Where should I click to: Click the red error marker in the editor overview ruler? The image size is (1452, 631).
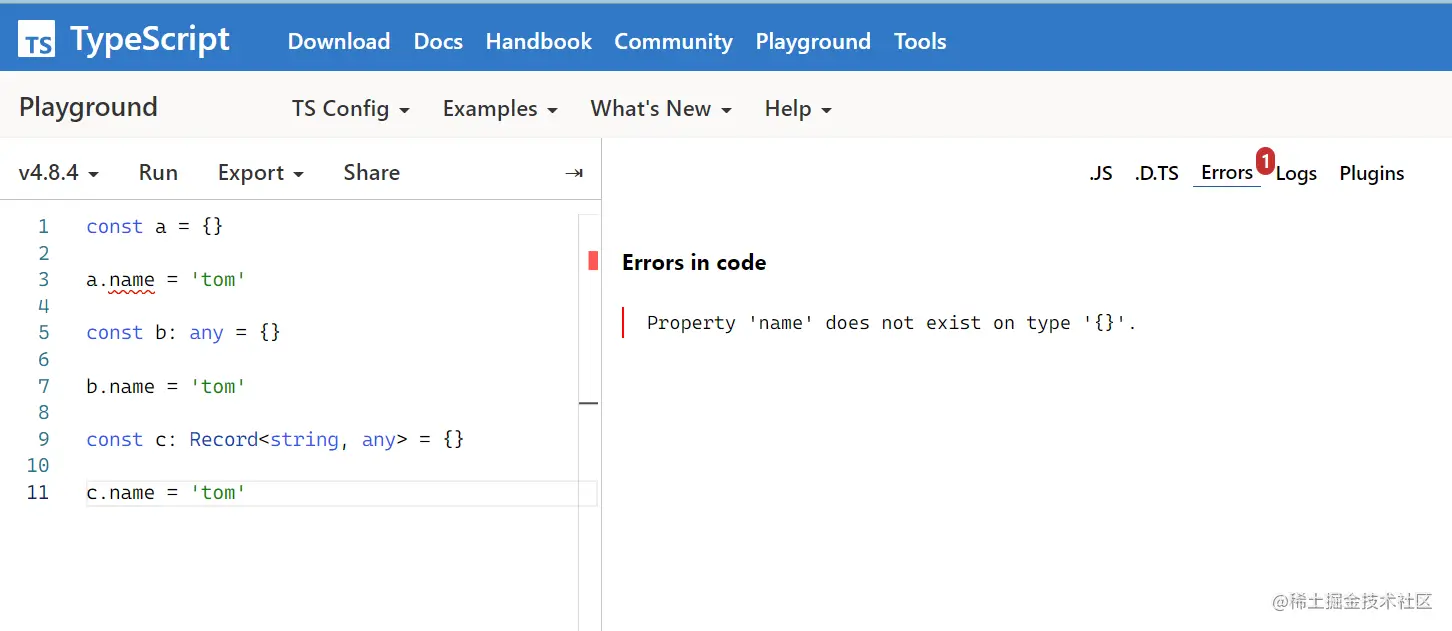pyautogui.click(x=593, y=261)
